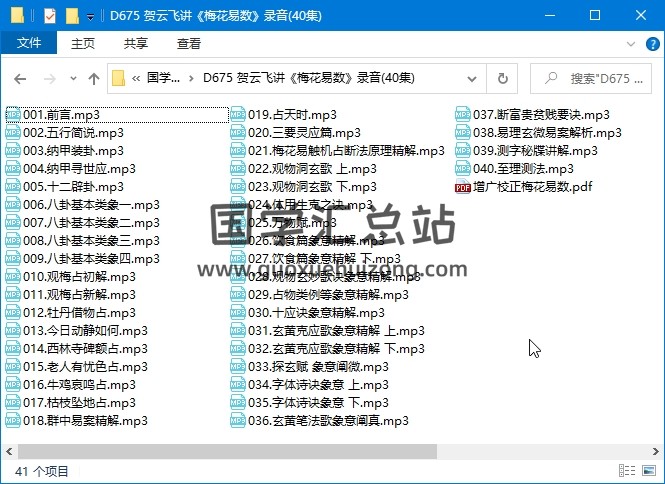Expand the ribbon with the chevron
Viewport: 665px width, 484px height.
(x=631, y=44)
